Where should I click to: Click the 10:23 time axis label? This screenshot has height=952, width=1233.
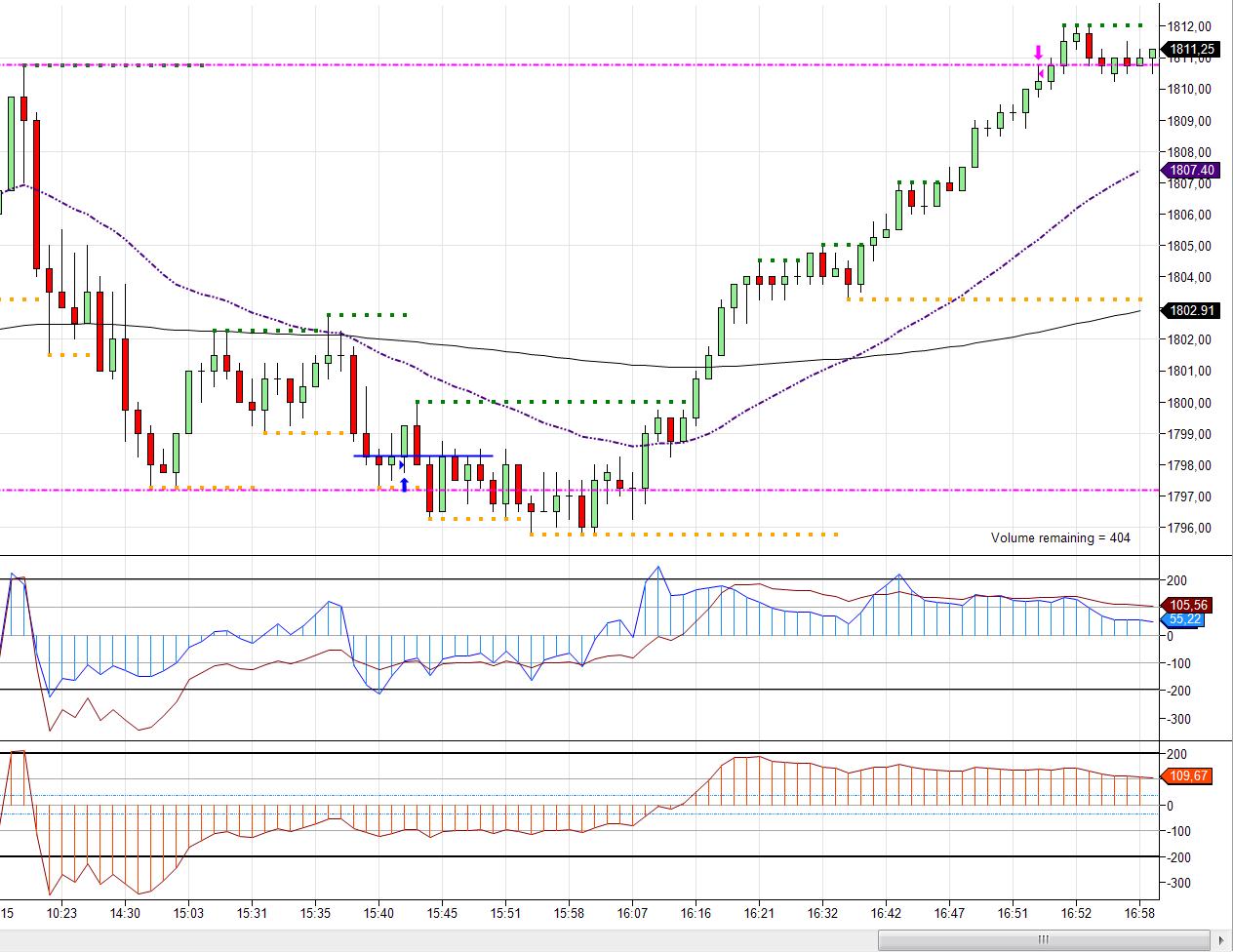pos(61,914)
